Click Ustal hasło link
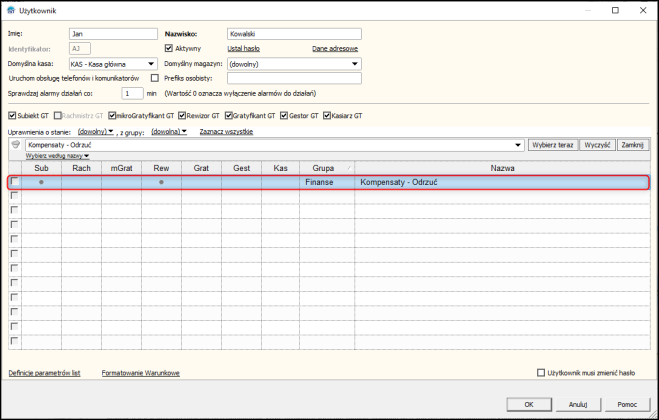This screenshot has height=420, width=659. click(243, 49)
